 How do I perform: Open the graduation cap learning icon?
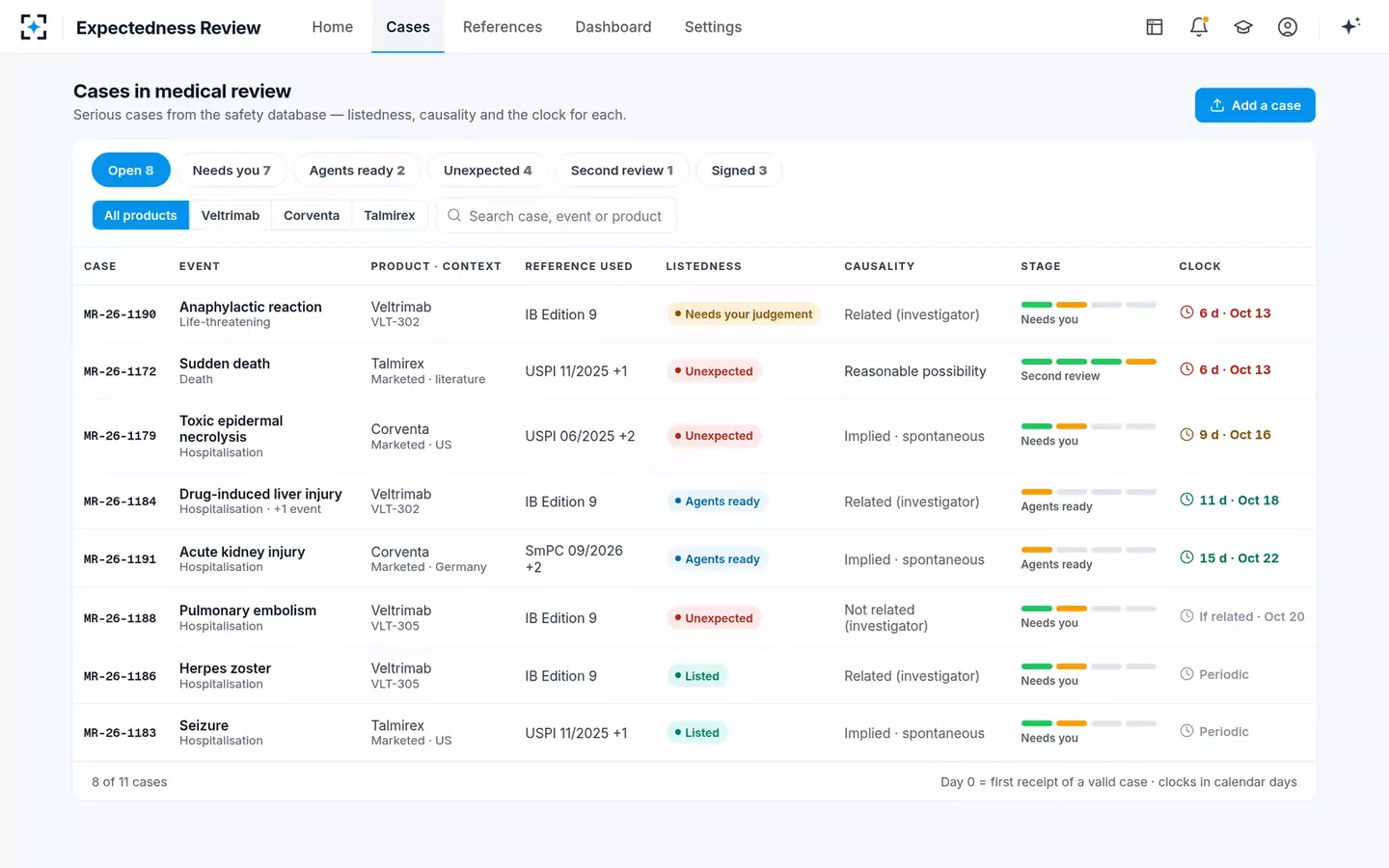click(x=1243, y=27)
